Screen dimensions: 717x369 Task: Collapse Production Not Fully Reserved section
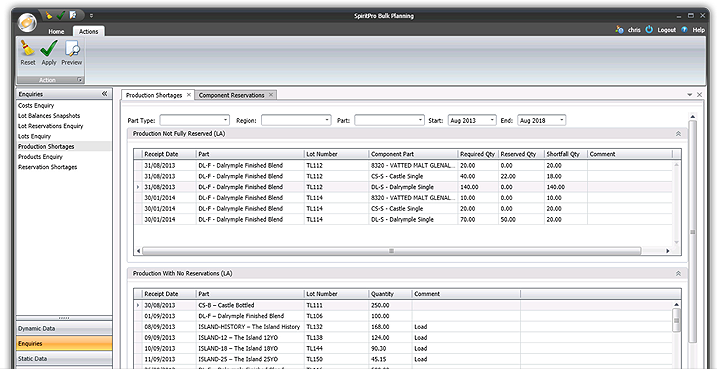678,134
